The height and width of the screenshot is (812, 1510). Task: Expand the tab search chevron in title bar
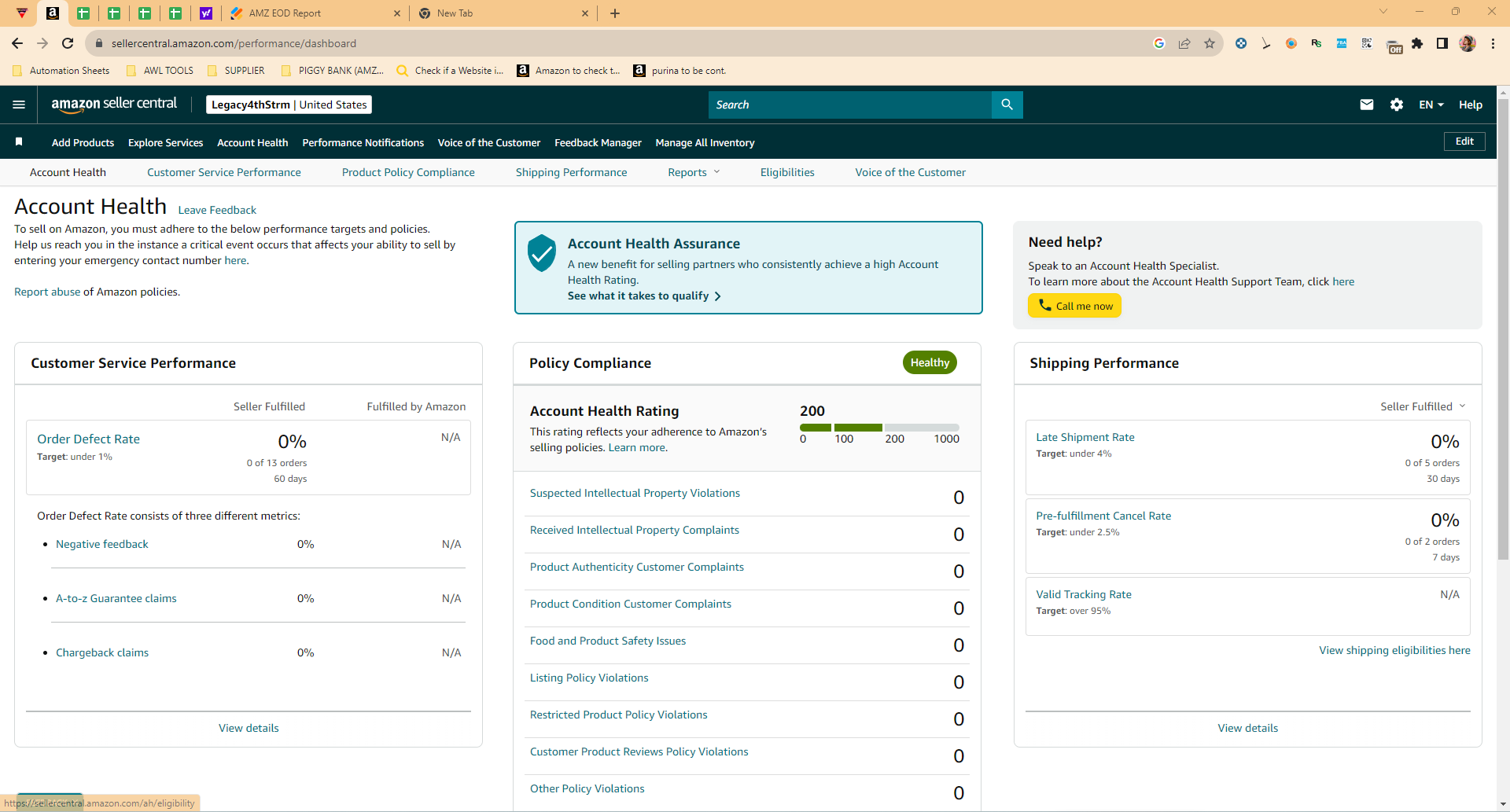(1383, 12)
